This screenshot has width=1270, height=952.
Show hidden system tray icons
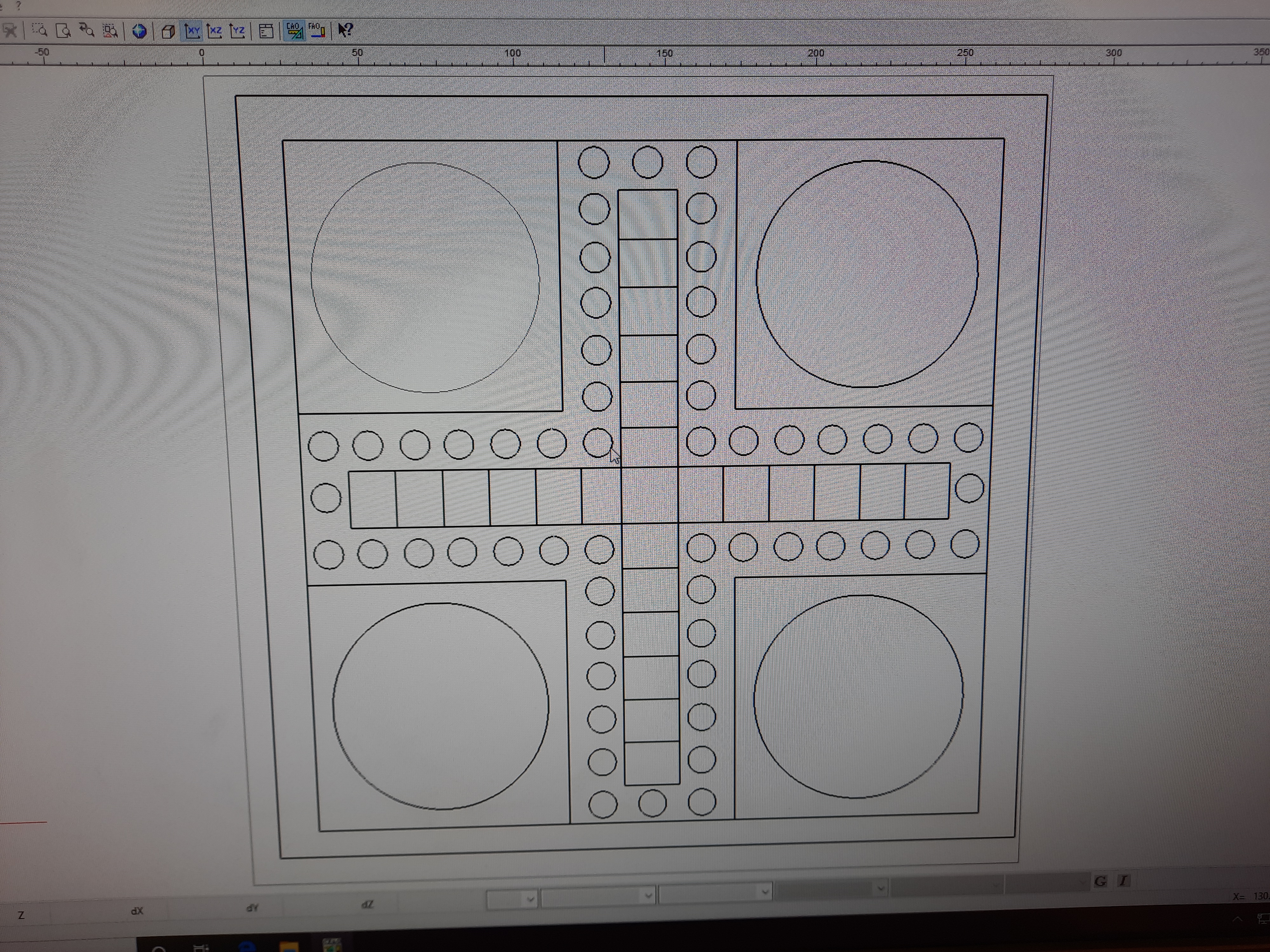click(x=1237, y=919)
